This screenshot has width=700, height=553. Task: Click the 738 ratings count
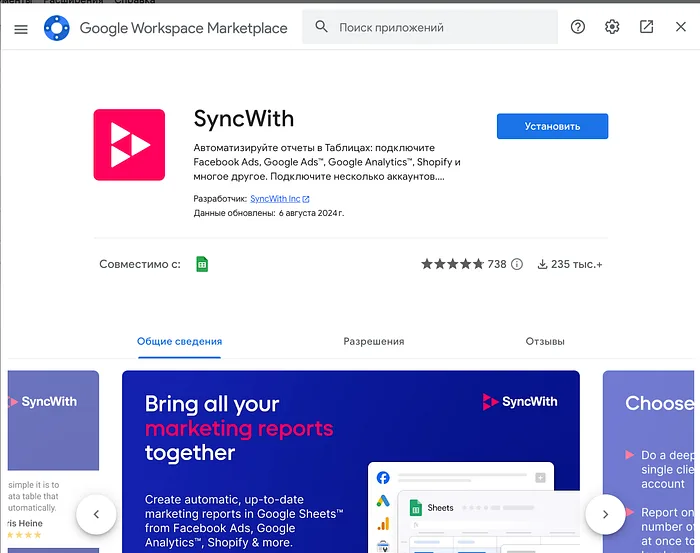pos(497,264)
